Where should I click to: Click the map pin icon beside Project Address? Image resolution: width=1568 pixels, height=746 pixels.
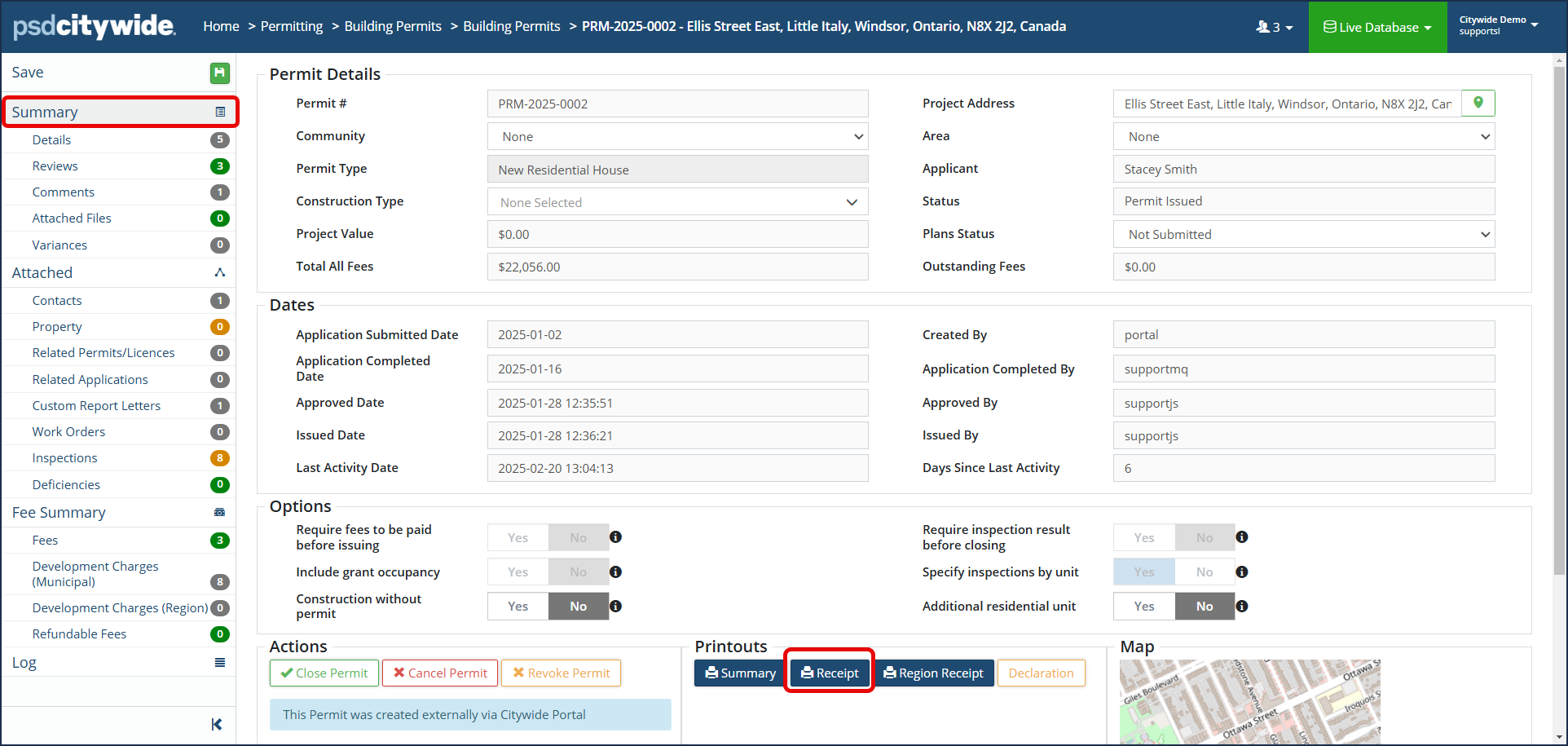pos(1478,103)
